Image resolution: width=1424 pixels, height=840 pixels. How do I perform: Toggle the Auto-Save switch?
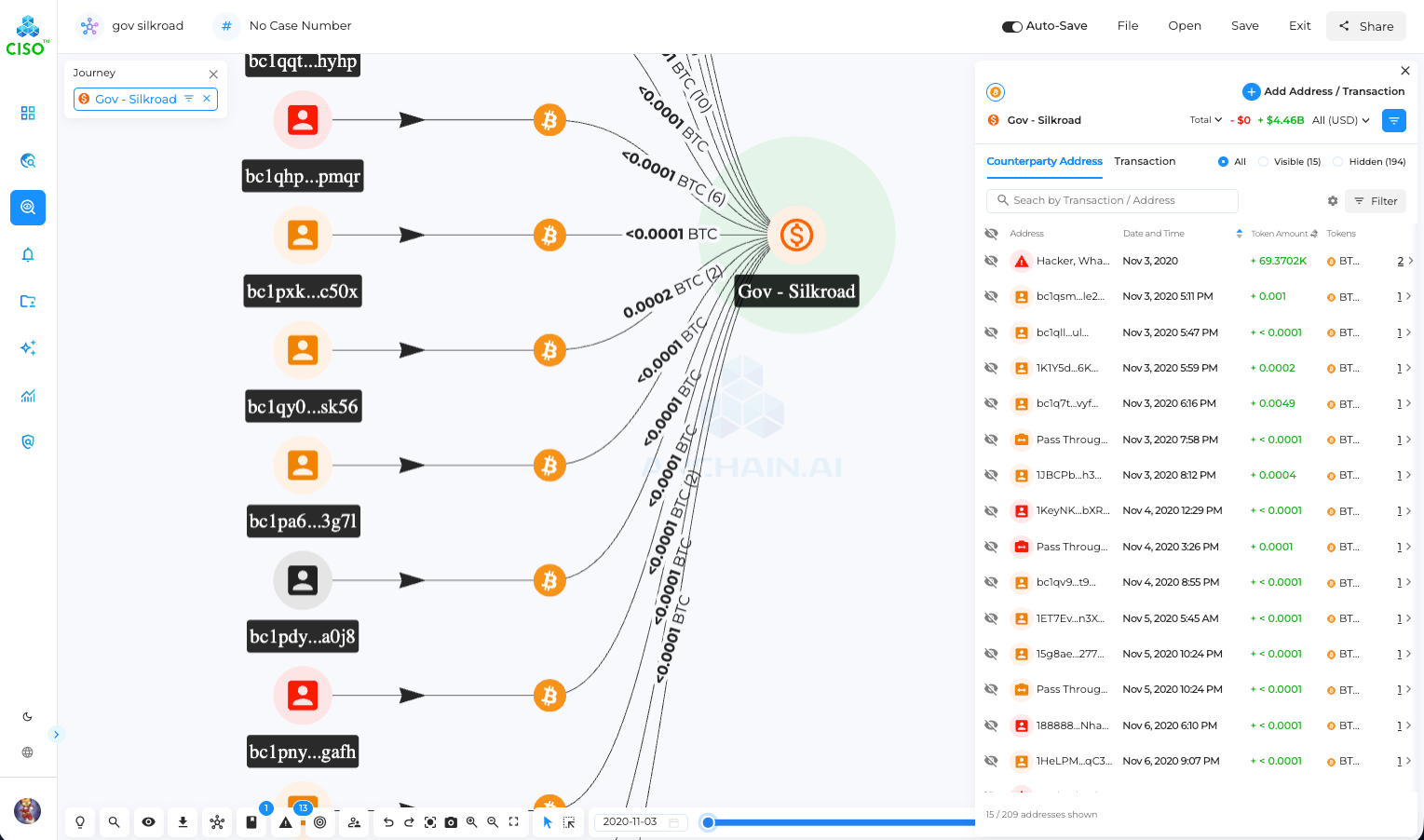click(1012, 26)
